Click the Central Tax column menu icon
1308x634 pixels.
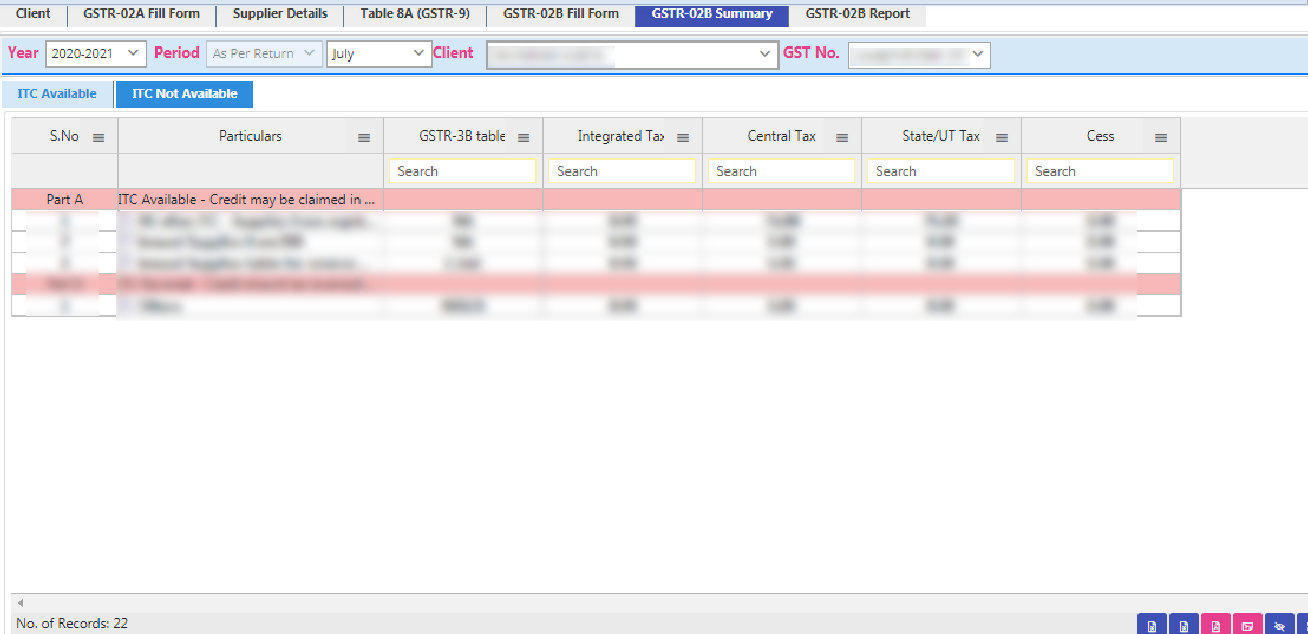pos(842,138)
